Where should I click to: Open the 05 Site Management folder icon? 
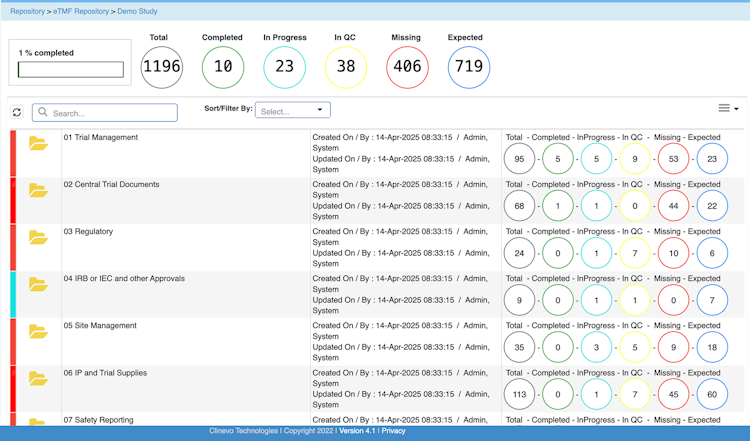[38, 331]
